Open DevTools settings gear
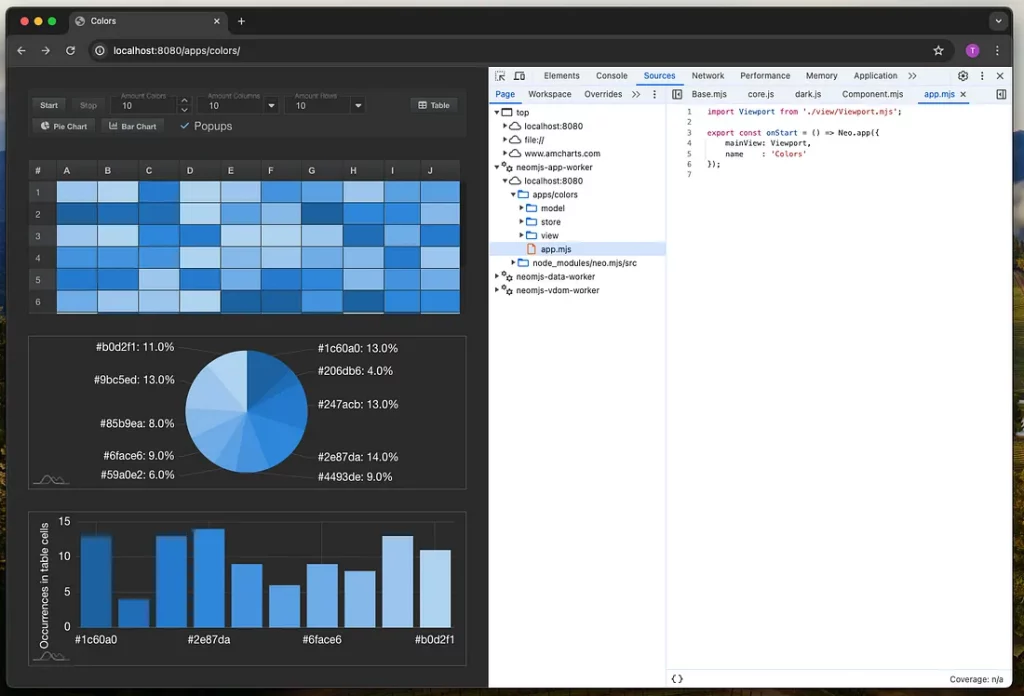 pyautogui.click(x=963, y=76)
